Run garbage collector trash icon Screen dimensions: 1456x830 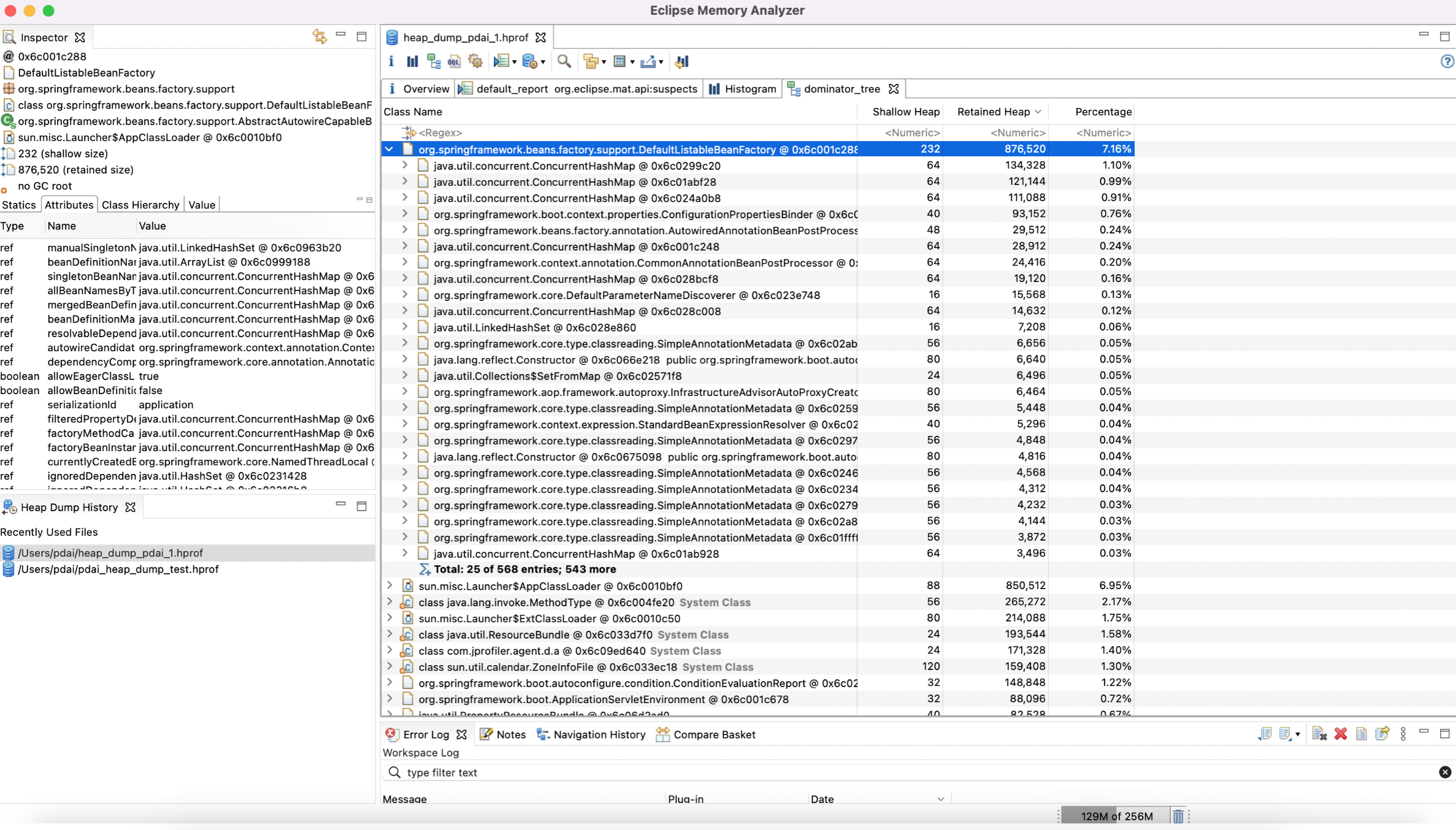1178,816
